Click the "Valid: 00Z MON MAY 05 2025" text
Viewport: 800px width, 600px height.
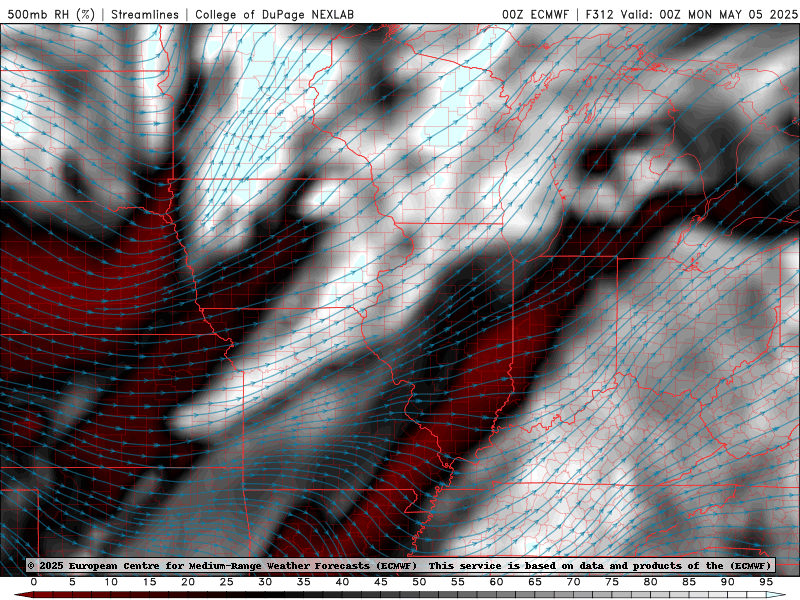coord(709,14)
